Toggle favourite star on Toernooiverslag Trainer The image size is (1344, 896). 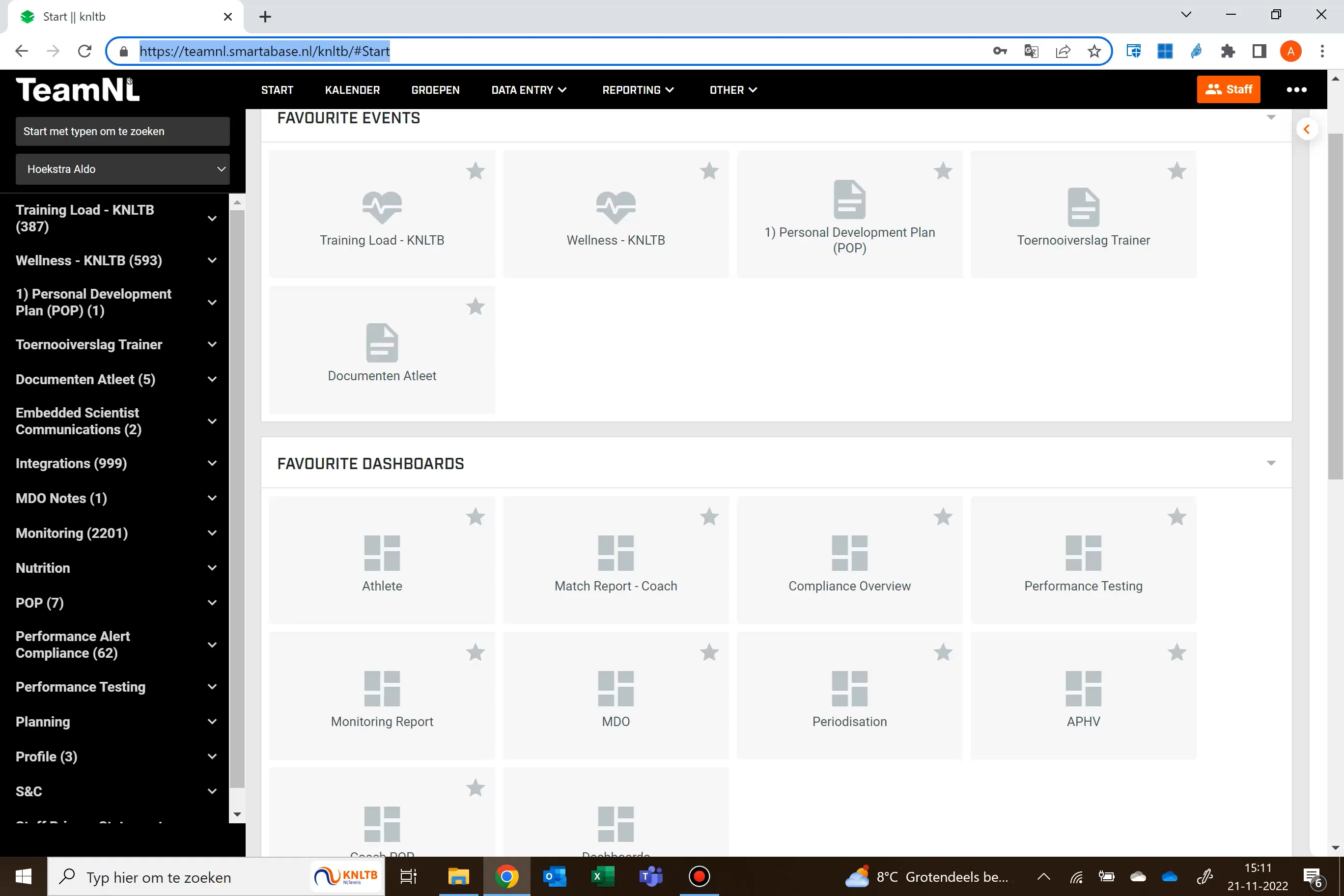[1176, 171]
